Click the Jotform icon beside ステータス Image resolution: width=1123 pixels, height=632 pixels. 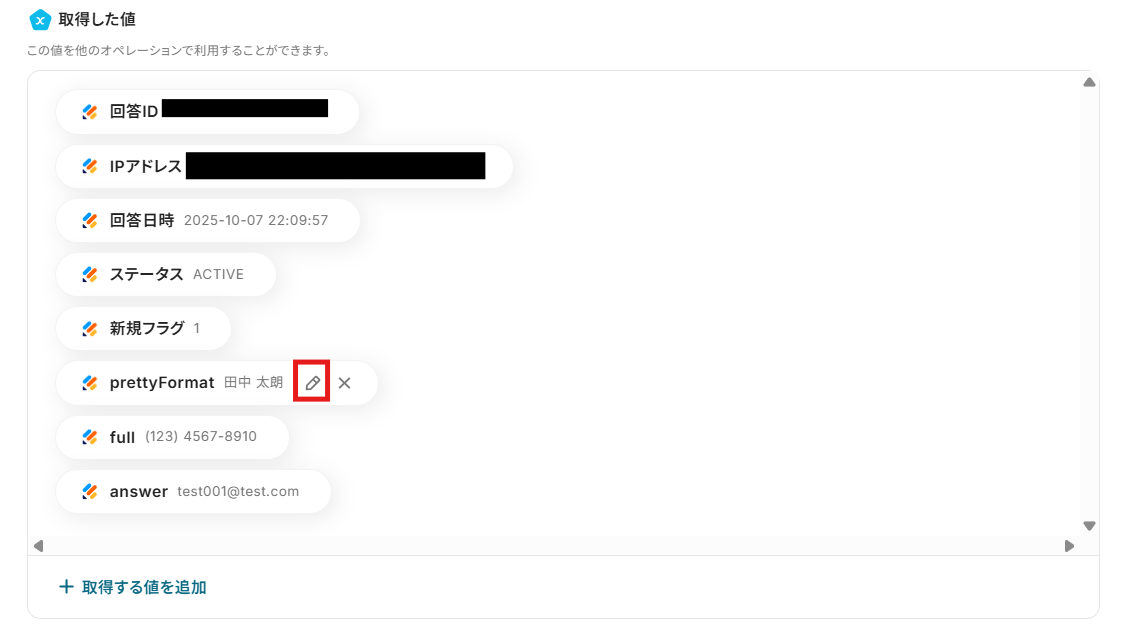[x=90, y=274]
